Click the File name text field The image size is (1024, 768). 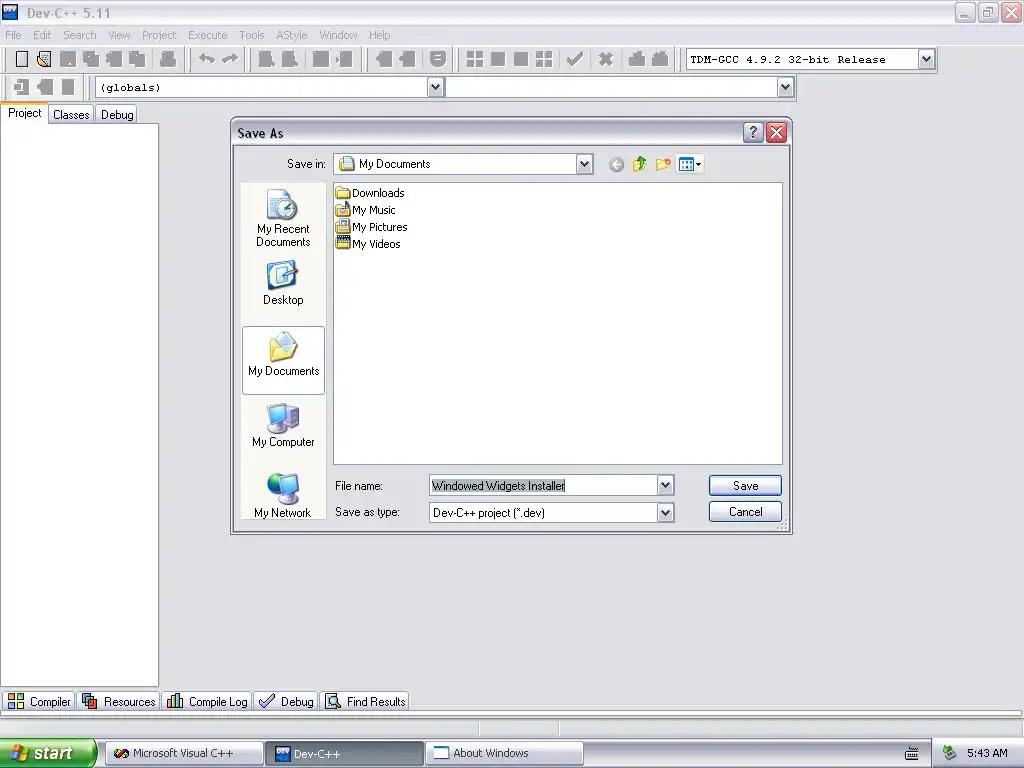tap(543, 485)
